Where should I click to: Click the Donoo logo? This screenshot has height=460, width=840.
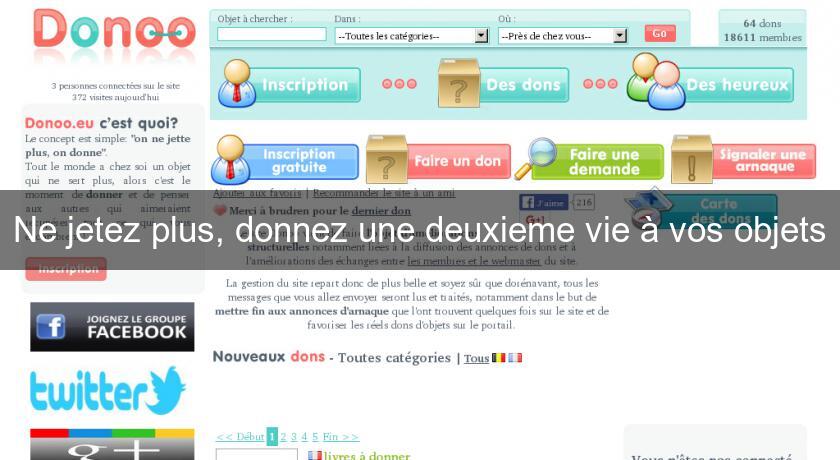(x=114, y=29)
